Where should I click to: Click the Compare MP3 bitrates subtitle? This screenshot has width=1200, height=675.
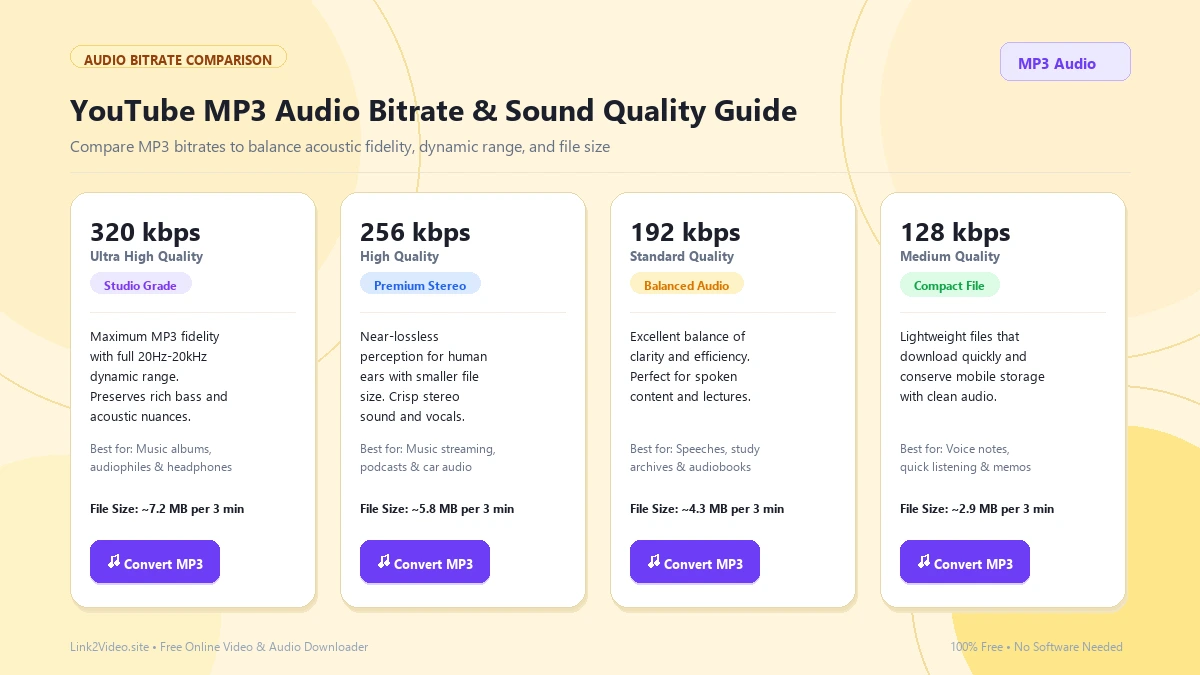pos(340,146)
